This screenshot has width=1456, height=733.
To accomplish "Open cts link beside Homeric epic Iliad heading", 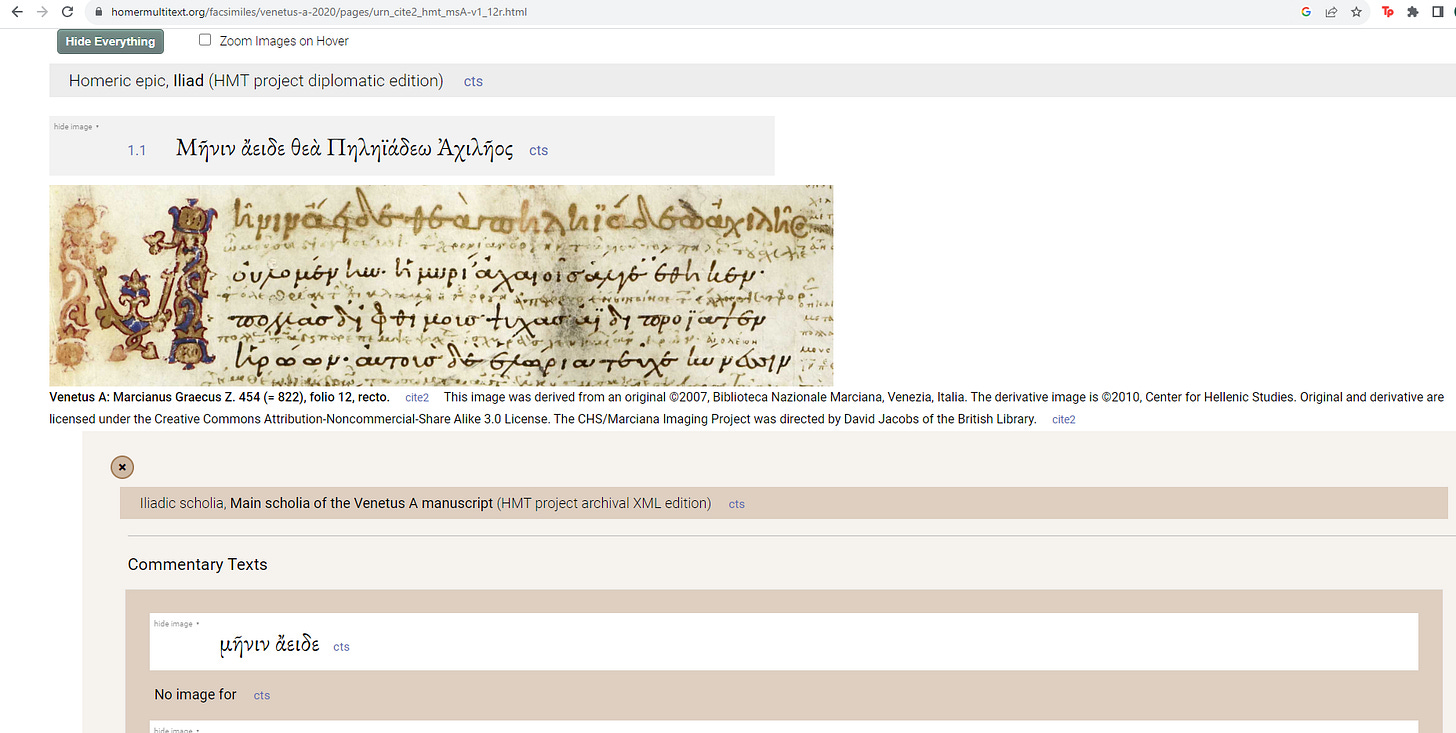I will 473,82.
